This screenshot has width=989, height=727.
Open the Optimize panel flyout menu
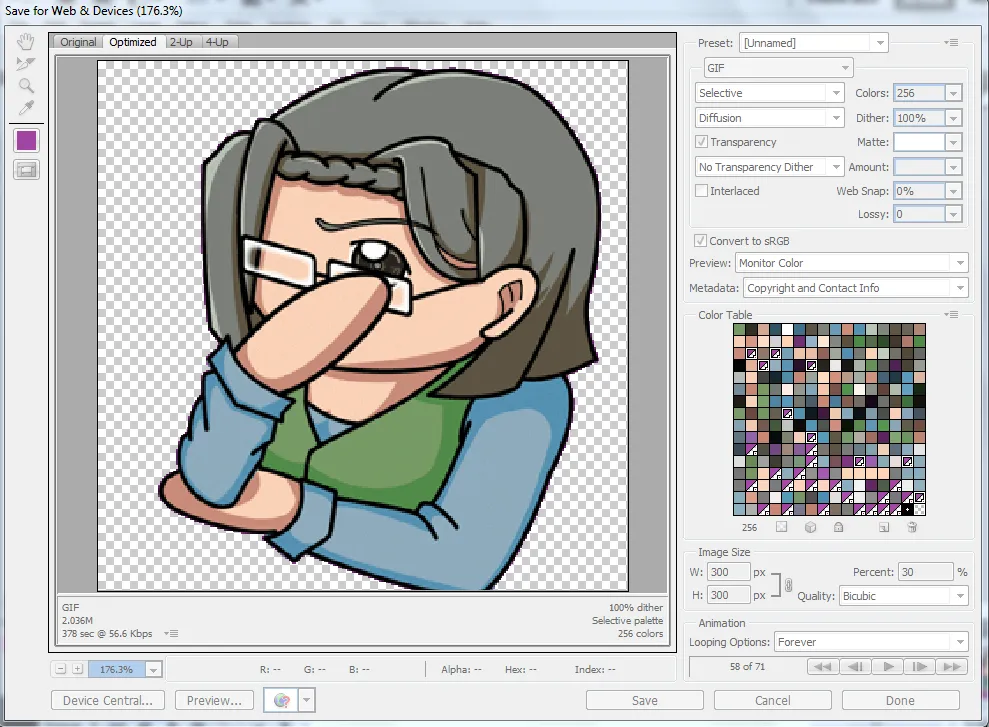coord(951,43)
